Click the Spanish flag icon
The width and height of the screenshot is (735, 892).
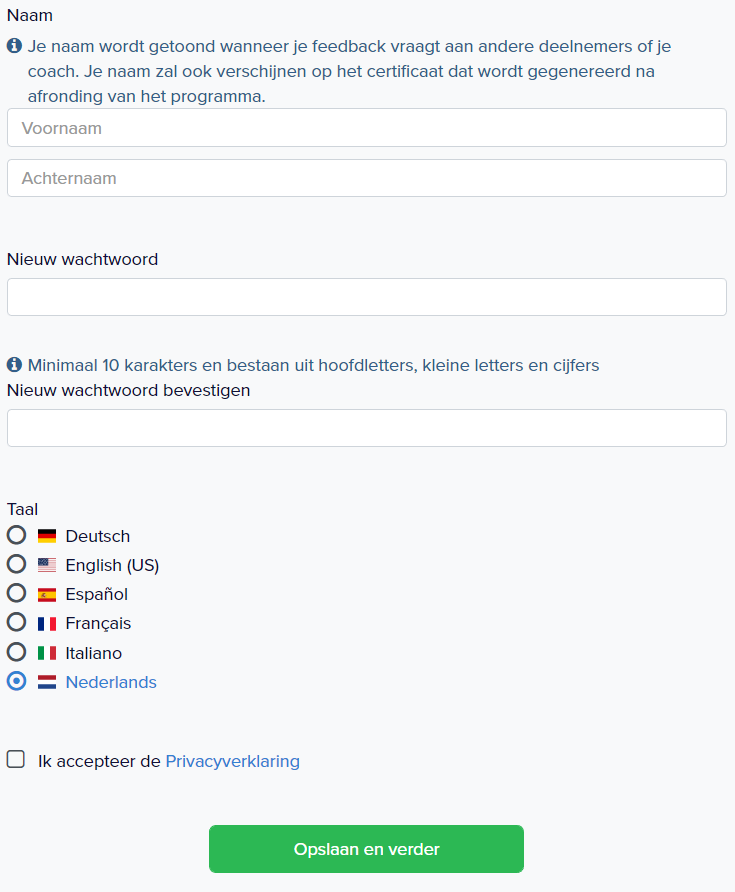coord(47,594)
